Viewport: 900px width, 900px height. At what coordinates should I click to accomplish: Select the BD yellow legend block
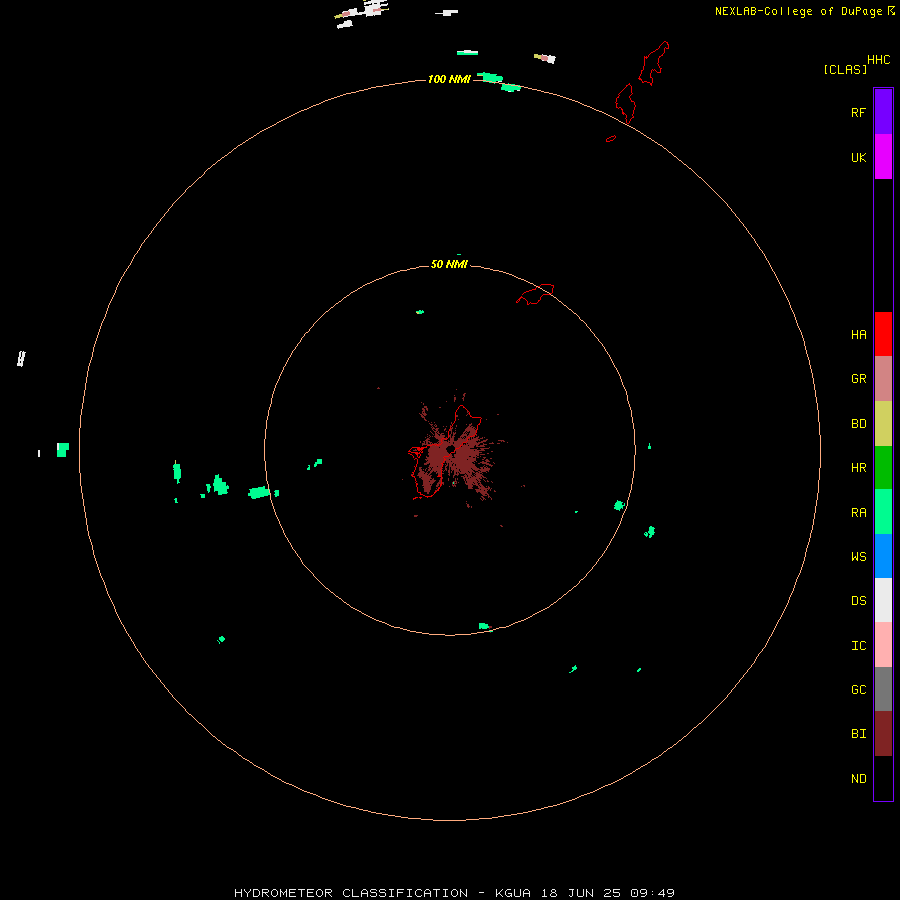(x=883, y=424)
